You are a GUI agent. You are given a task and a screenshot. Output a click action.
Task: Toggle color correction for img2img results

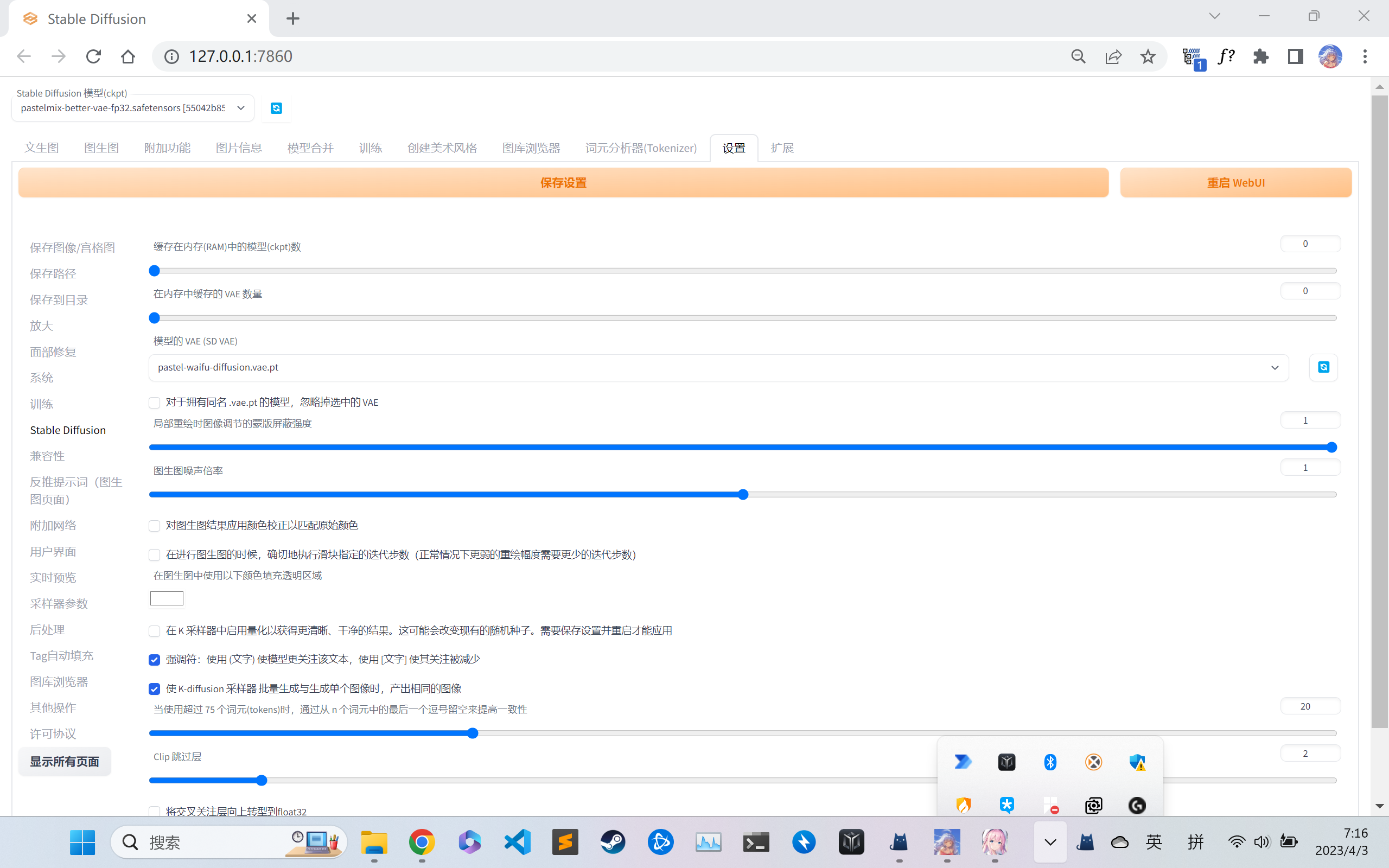pyautogui.click(x=155, y=526)
